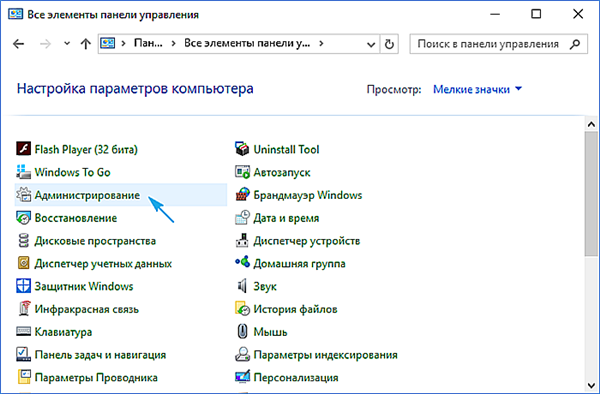
Task: Click the scrollbar down arrow
Action: point(591,385)
